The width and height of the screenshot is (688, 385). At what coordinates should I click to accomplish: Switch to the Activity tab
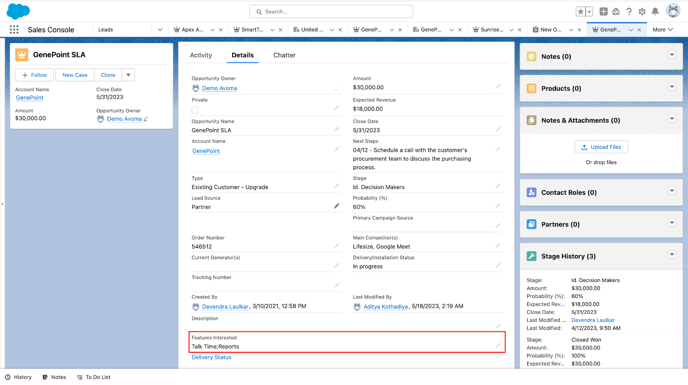(201, 55)
